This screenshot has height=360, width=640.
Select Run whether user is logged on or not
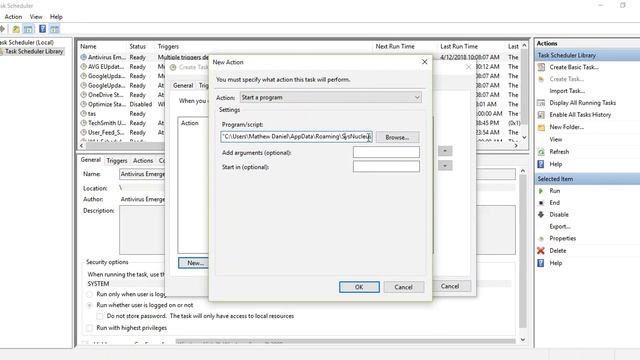pyautogui.click(x=89, y=305)
